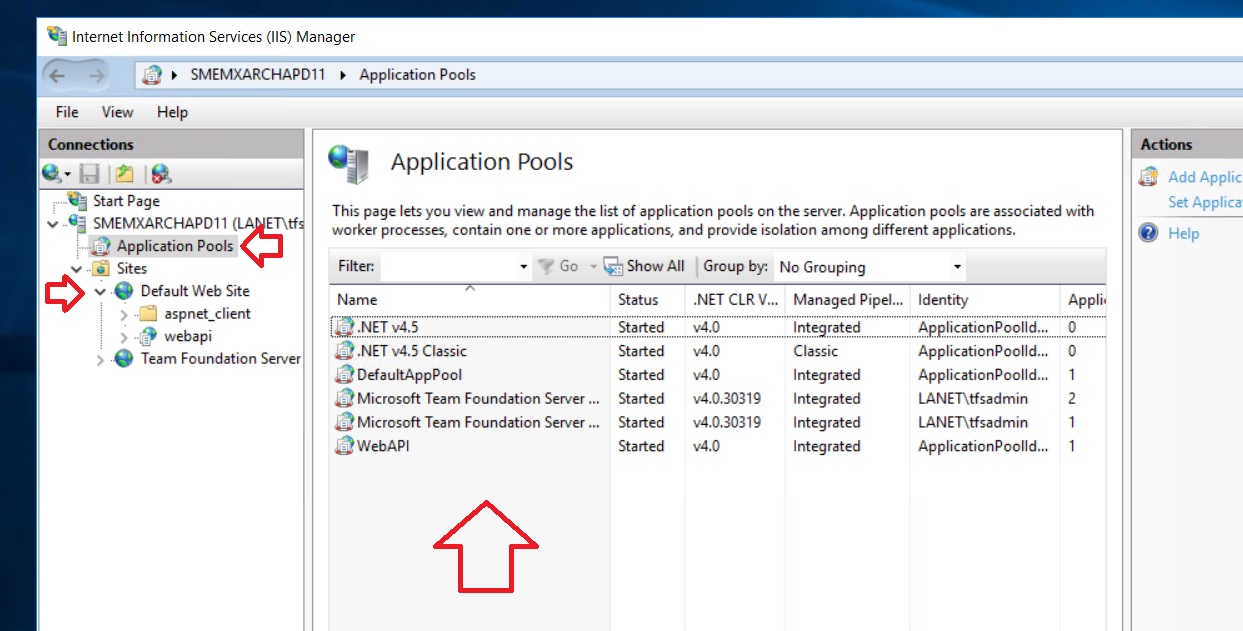Select the DefaultAppPool icon
This screenshot has height=631, width=1243.
344,375
